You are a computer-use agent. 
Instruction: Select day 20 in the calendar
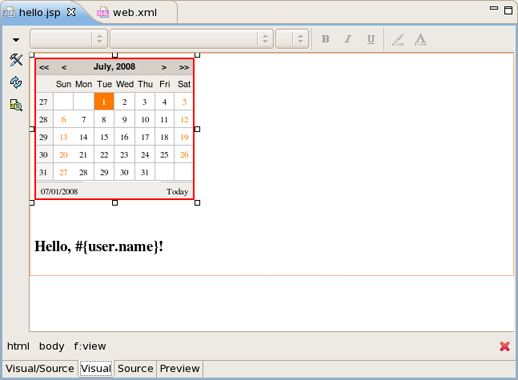click(64, 155)
